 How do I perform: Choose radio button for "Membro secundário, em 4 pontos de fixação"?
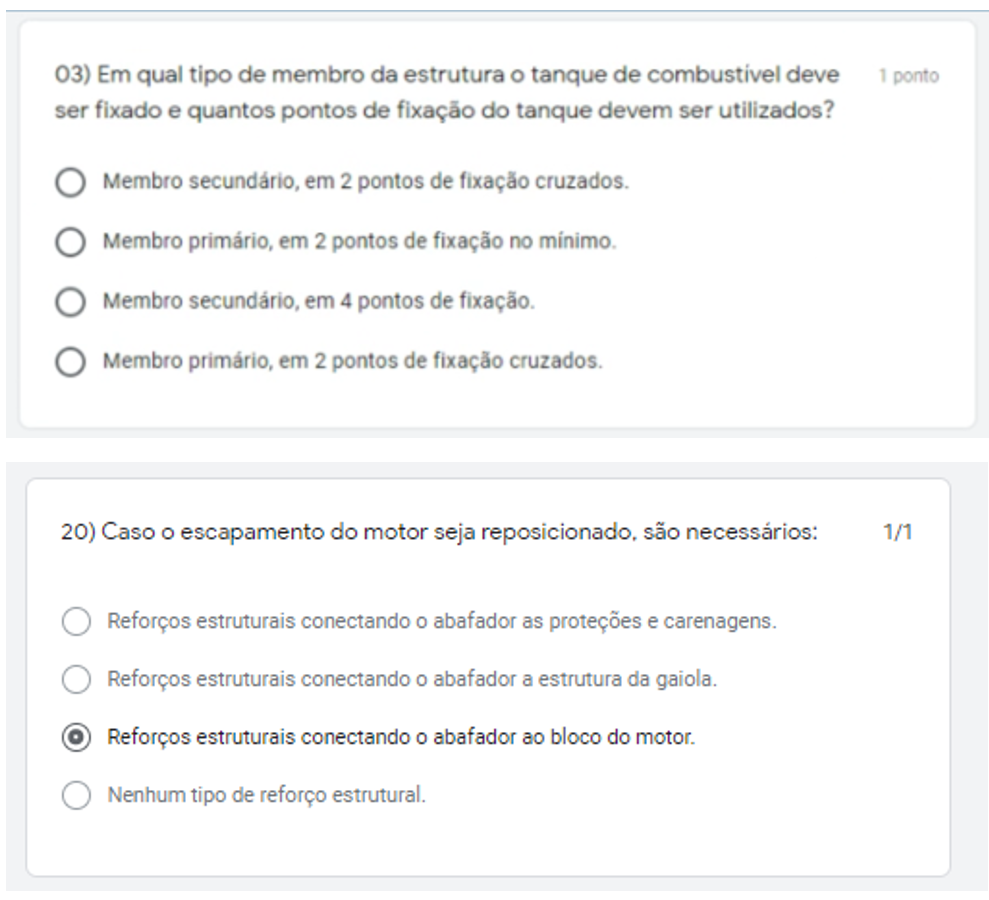pyautogui.click(x=70, y=302)
